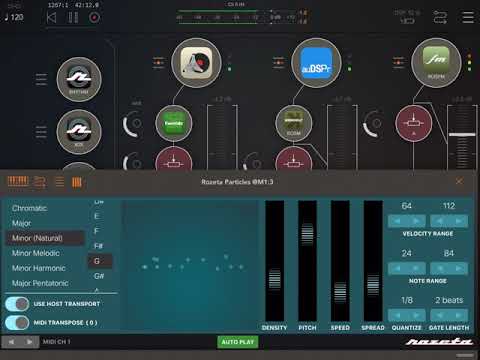Pause the AUM transport playback
Image resolution: width=480 pixels, height=360 pixels.
pyautogui.click(x=73, y=17)
